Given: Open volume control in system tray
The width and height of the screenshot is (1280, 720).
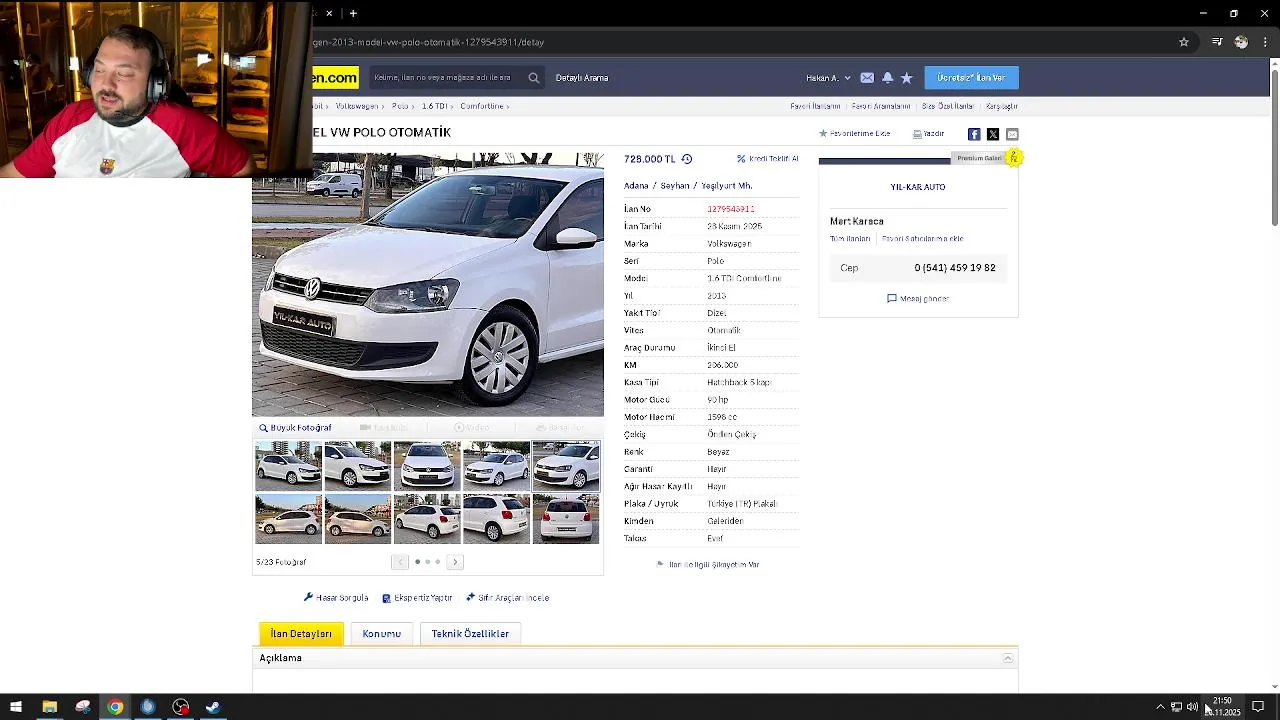Looking at the screenshot, I should [x=1192, y=707].
